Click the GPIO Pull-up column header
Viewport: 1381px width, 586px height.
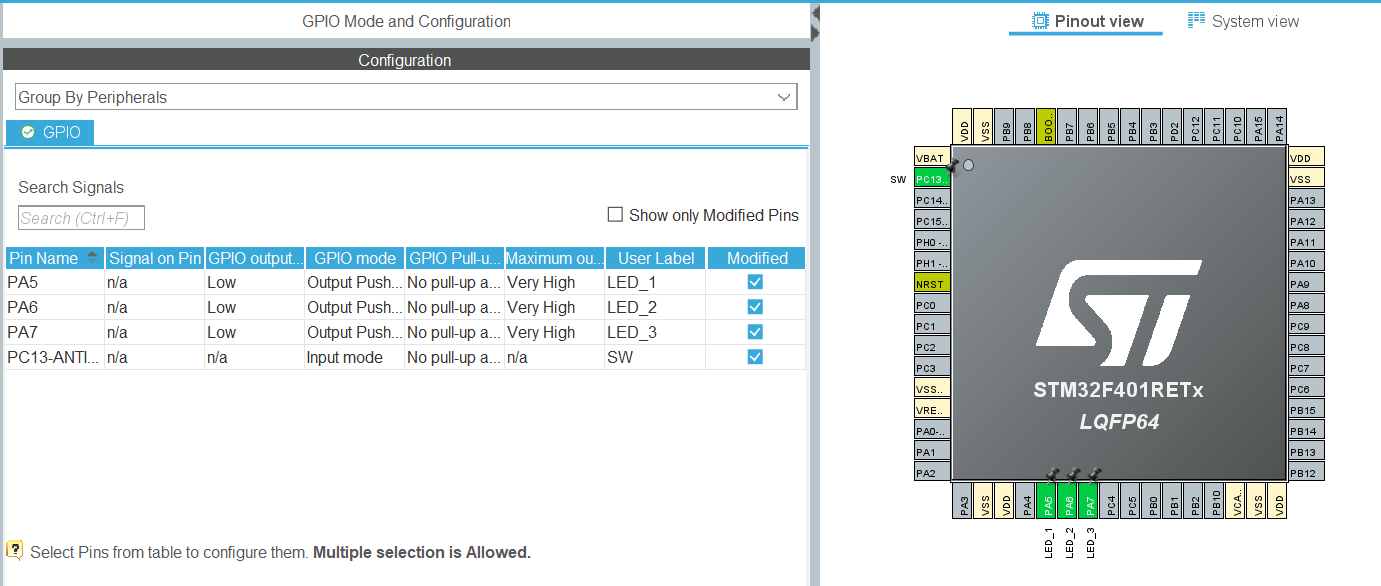click(455, 258)
